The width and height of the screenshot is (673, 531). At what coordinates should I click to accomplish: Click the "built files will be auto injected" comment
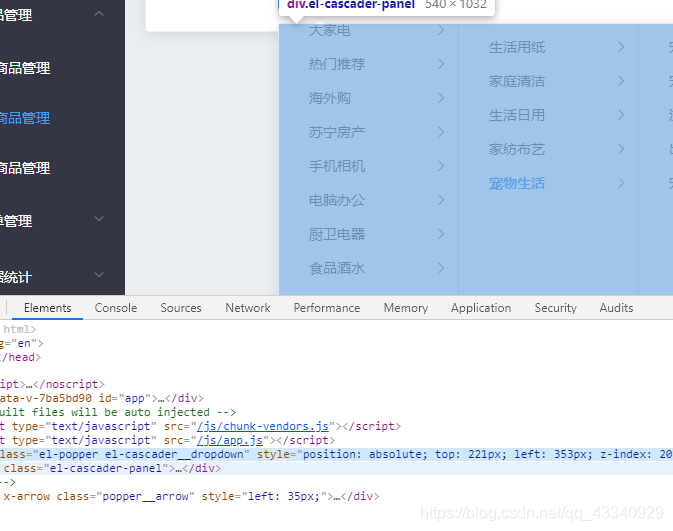click(118, 412)
